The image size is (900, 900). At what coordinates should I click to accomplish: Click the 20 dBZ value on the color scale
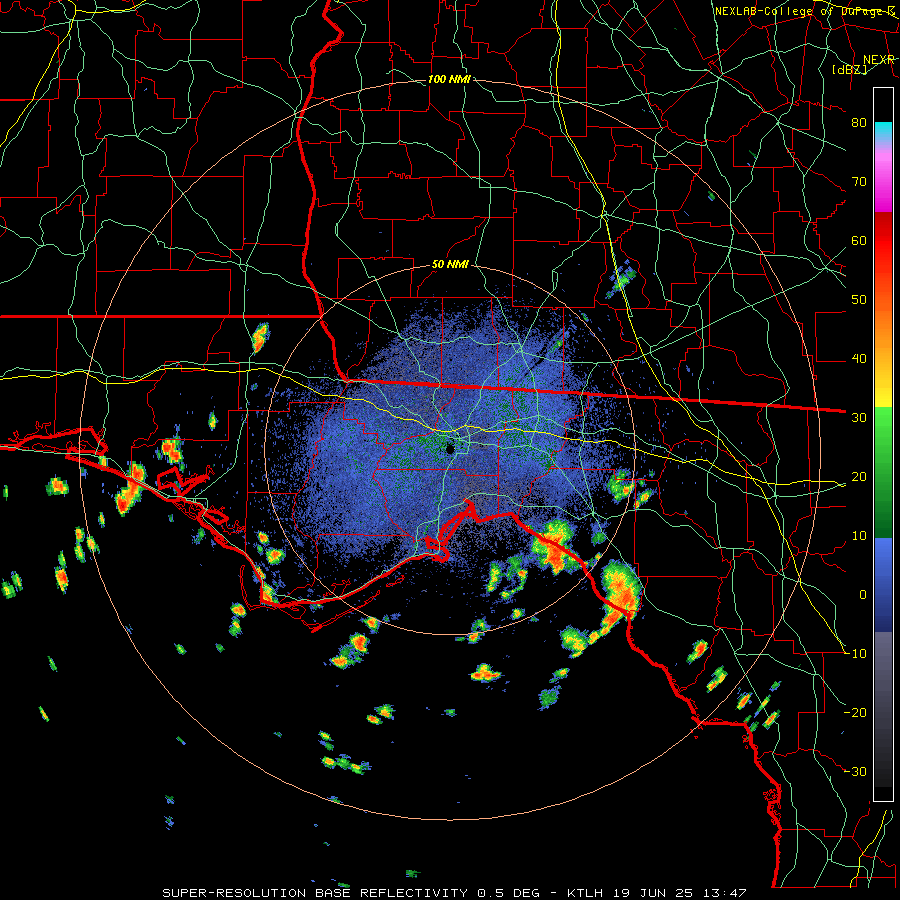(x=859, y=476)
